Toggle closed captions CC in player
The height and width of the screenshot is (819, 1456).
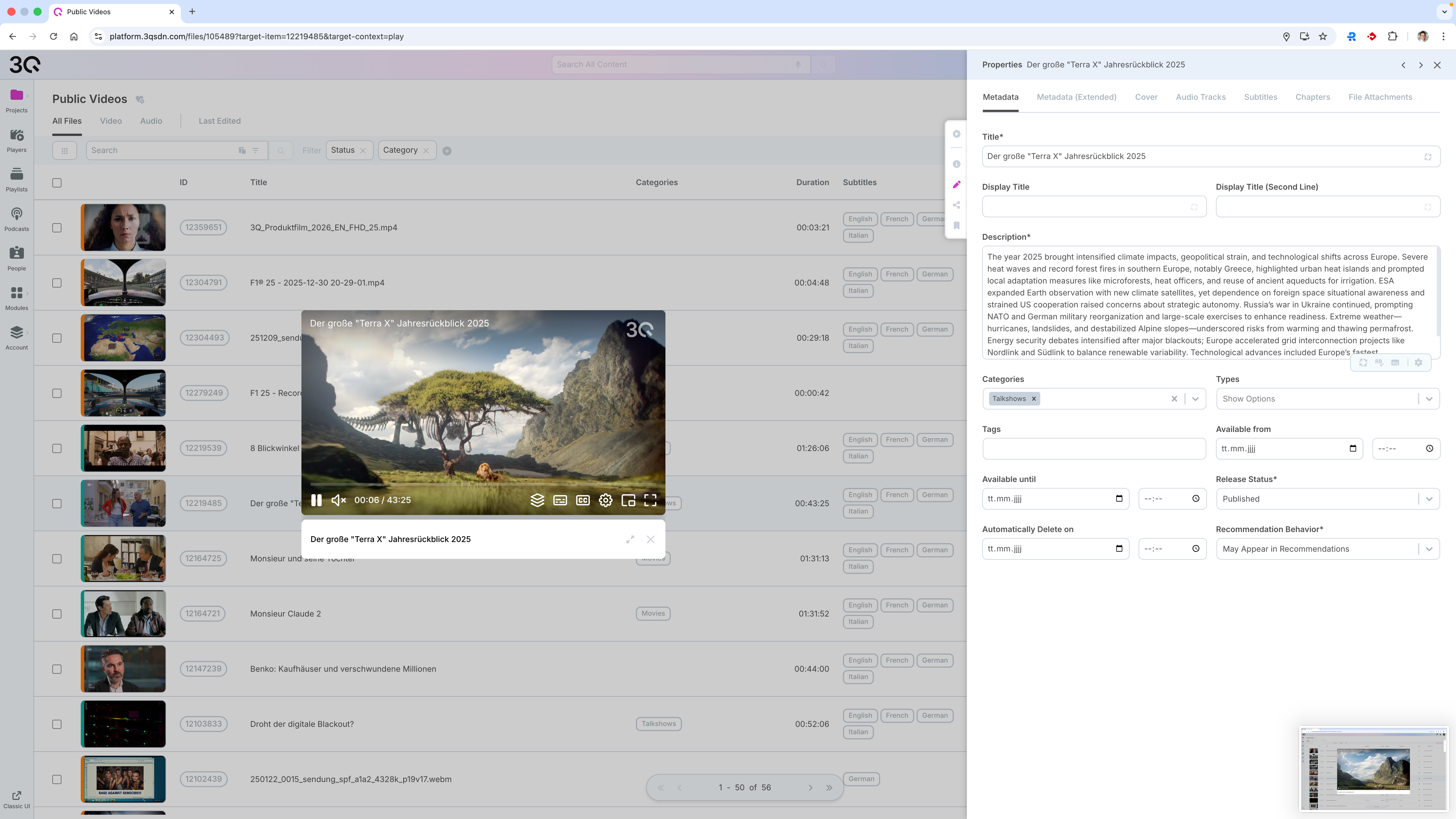point(583,500)
